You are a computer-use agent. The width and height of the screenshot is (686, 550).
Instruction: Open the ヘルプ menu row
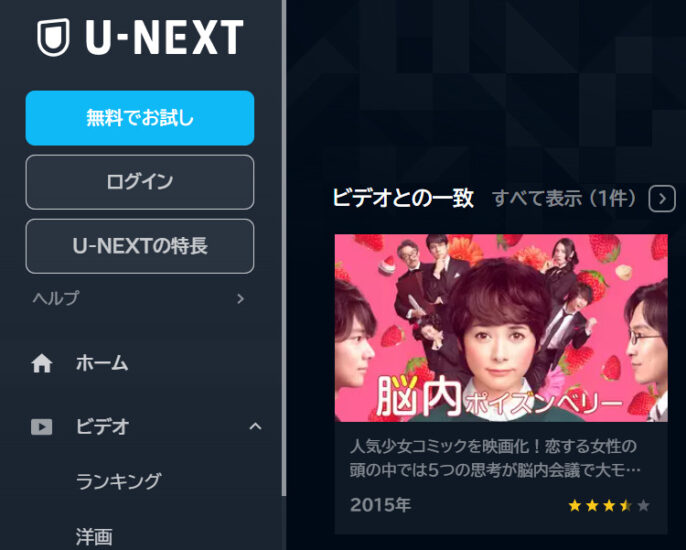[140, 298]
